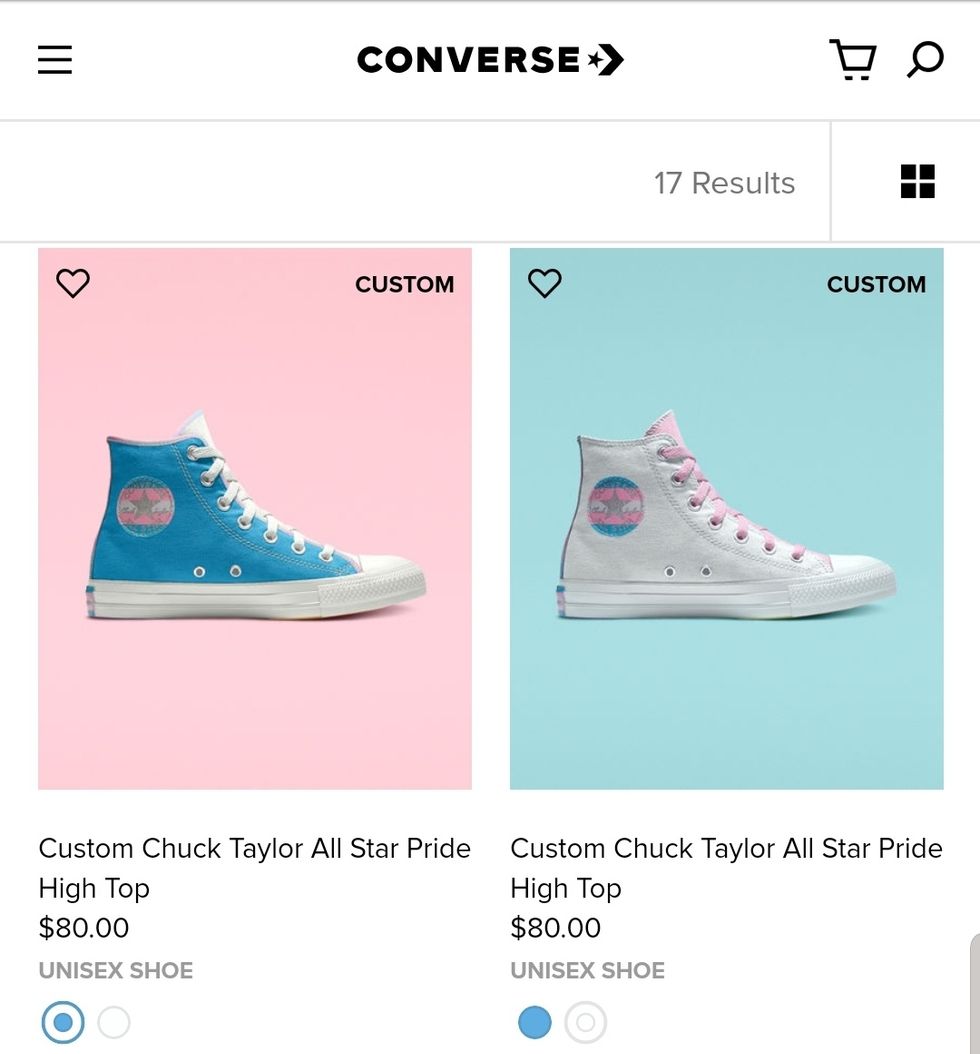This screenshot has width=980, height=1054.
Task: Click the 17 Results count text
Action: click(x=724, y=183)
